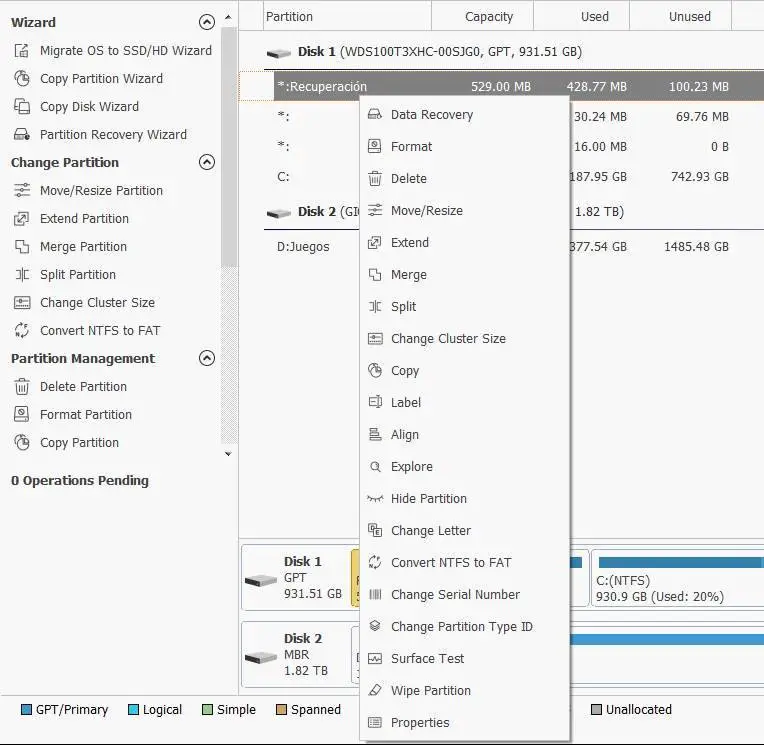Viewport: 764px width, 745px height.
Task: Collapse the Change Partition section
Action: (x=207, y=162)
